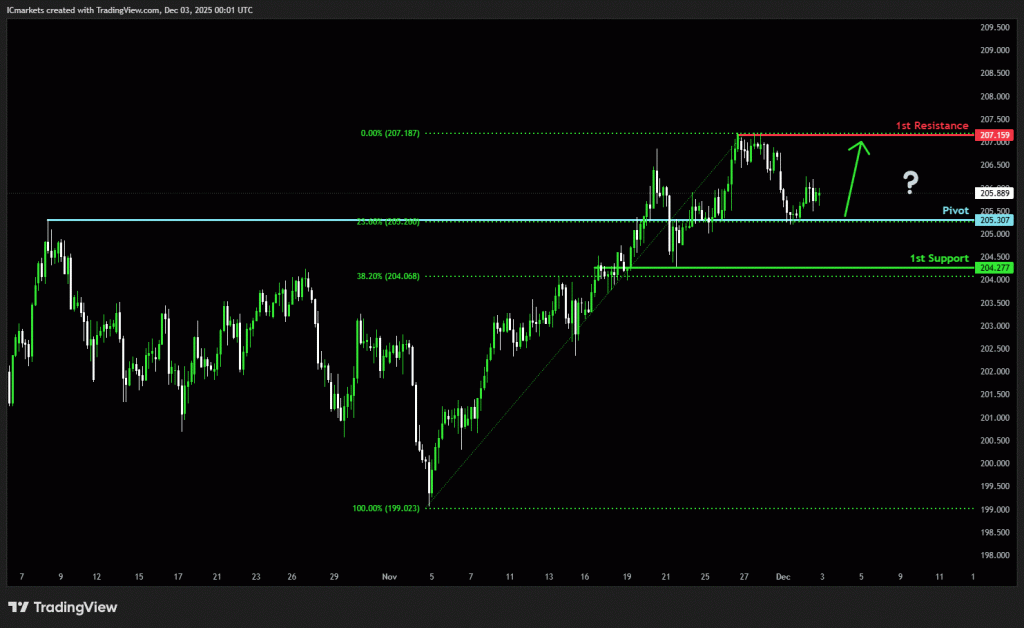The height and width of the screenshot is (628, 1024).
Task: Select the red 207.159 resistance price tag
Action: pyautogui.click(x=995, y=135)
